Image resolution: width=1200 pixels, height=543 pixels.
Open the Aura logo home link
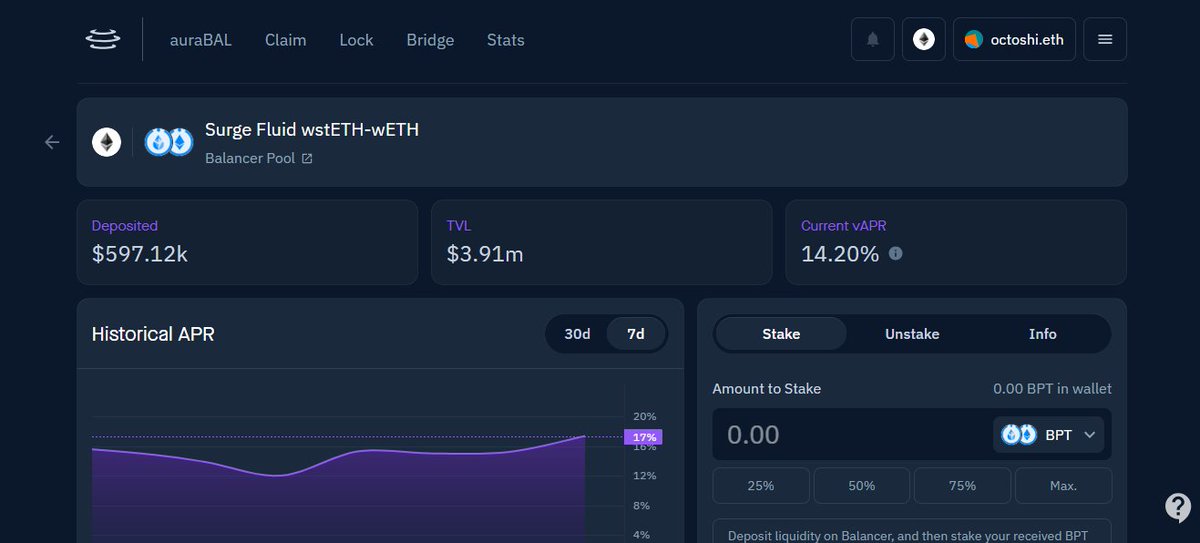(x=102, y=40)
